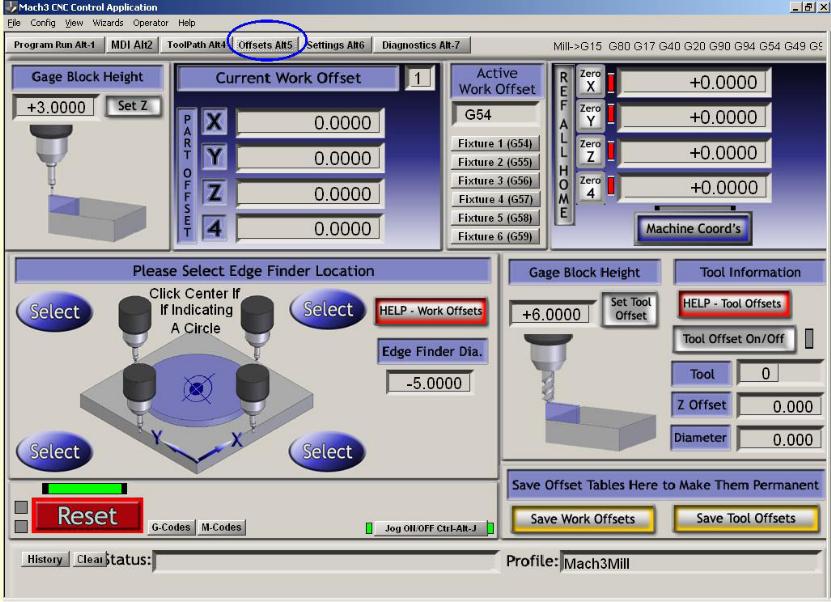
Task: Switch to Settings Alt6 tab
Action: [336, 45]
